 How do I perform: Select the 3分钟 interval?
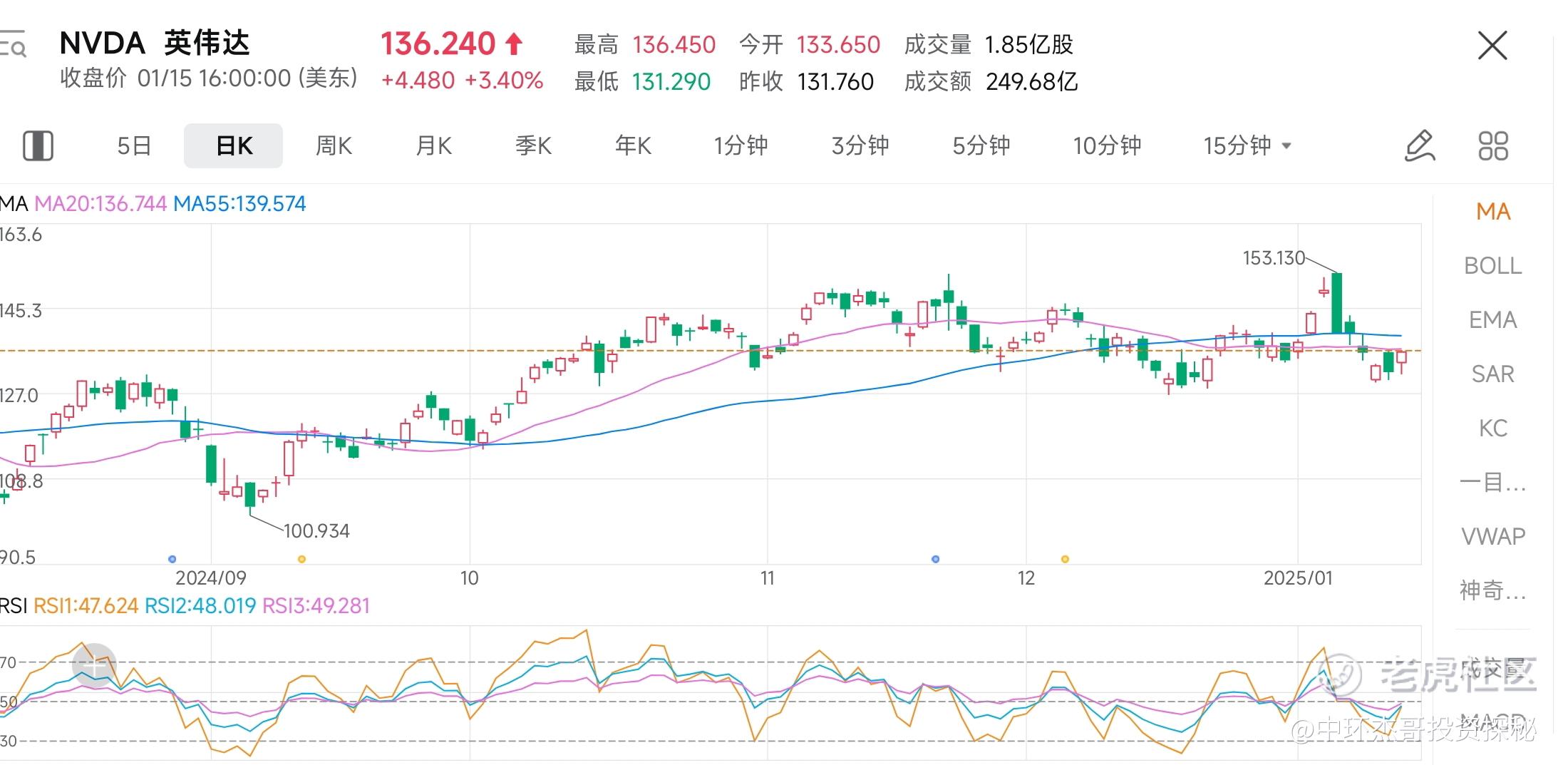pos(860,145)
